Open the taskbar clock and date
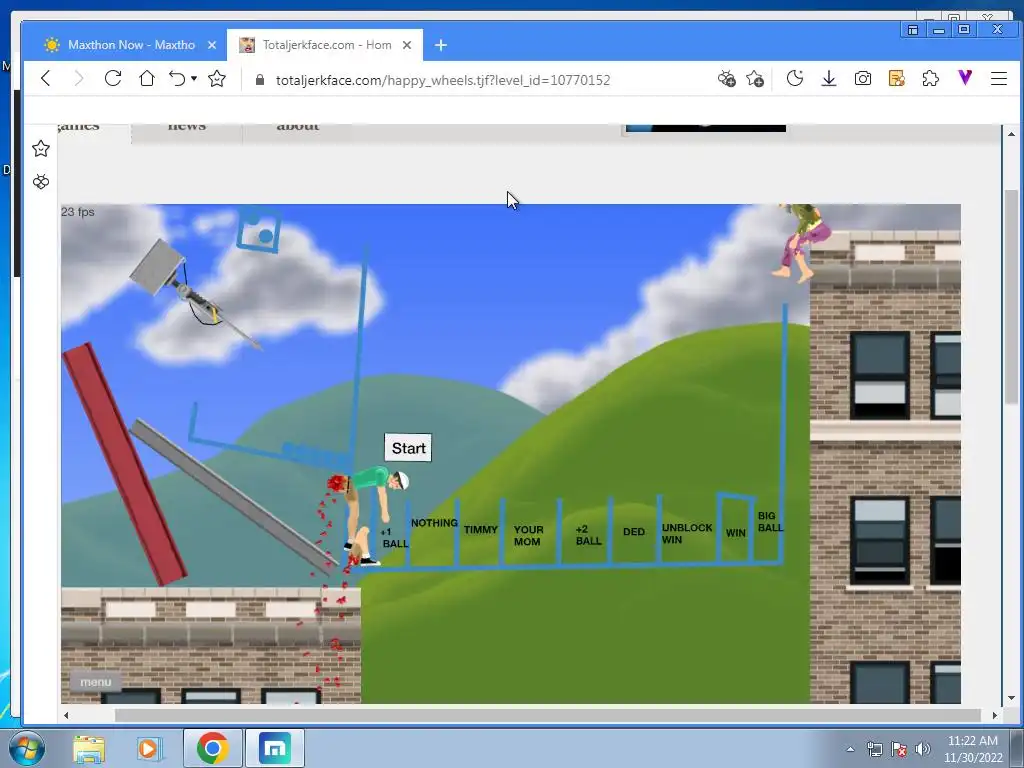The height and width of the screenshot is (768, 1024). pos(972,749)
